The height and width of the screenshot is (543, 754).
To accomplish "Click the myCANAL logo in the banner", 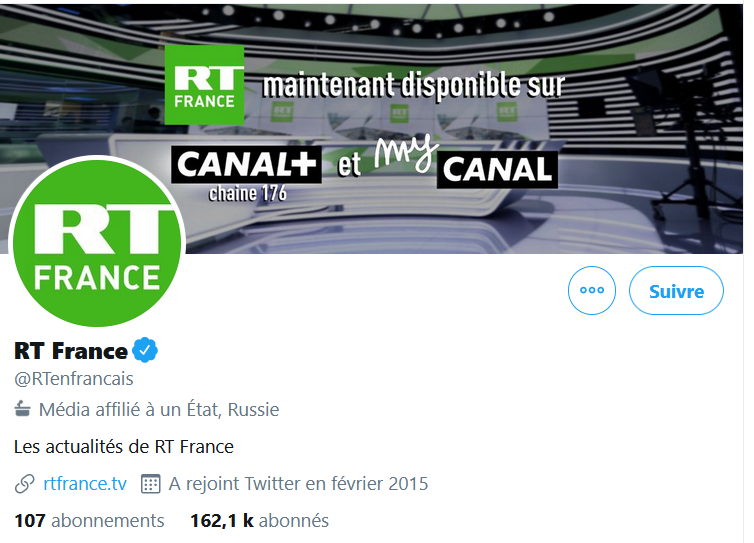I will pyautogui.click(x=468, y=163).
